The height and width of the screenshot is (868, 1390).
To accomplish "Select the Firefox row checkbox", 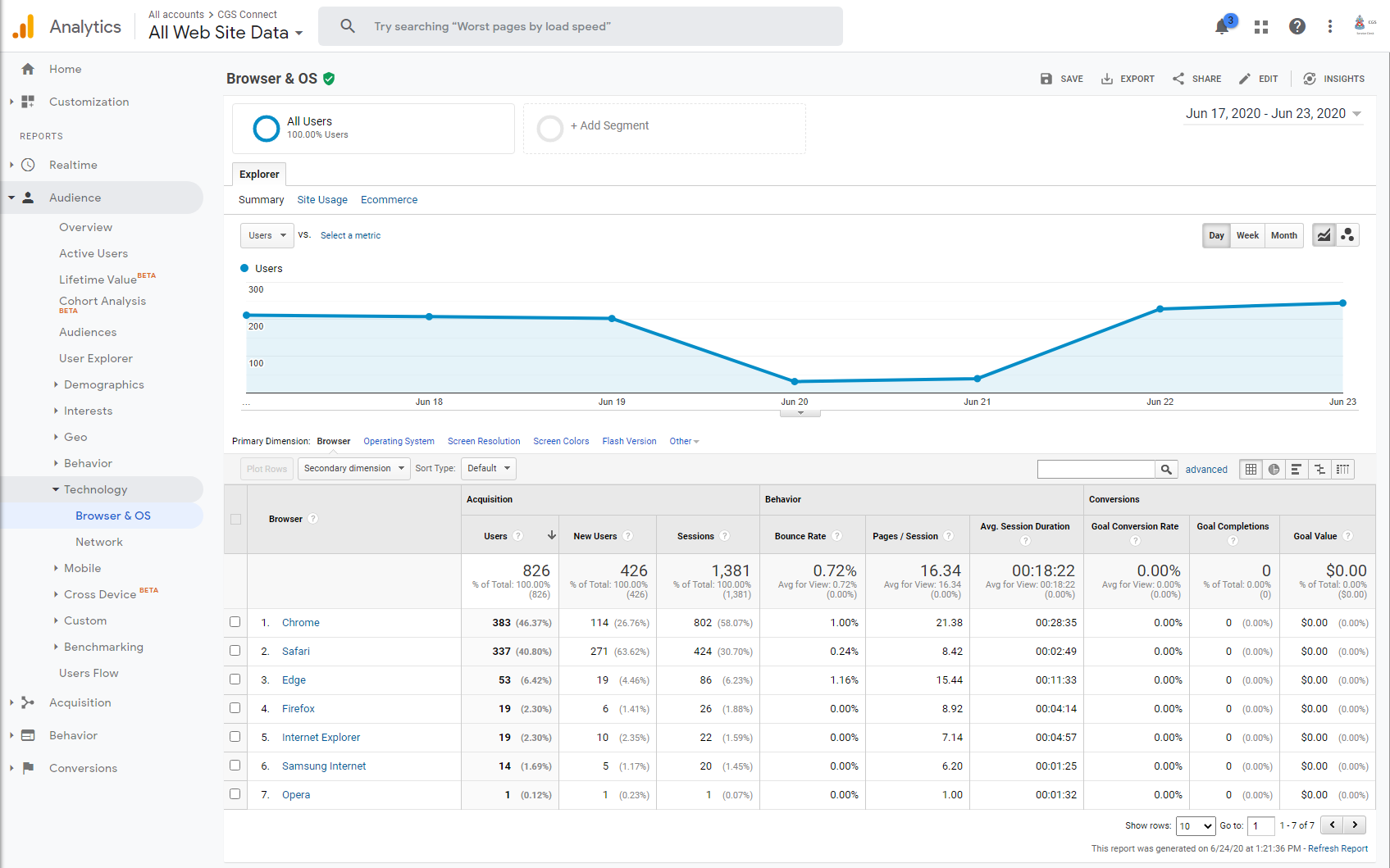I will [235, 708].
